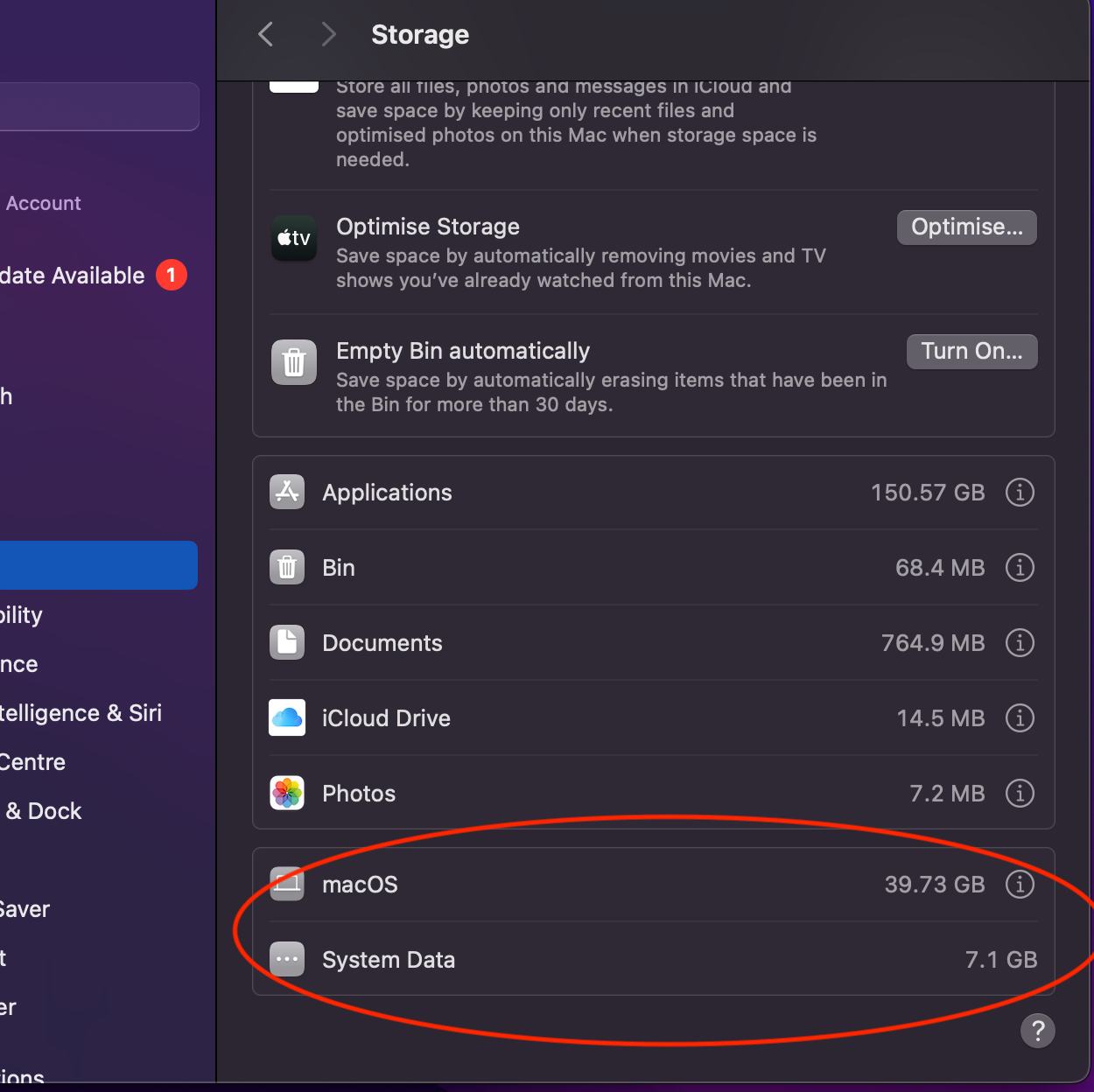Screen dimensions: 1094x1092
Task: Click the Documents row label
Action: point(382,643)
